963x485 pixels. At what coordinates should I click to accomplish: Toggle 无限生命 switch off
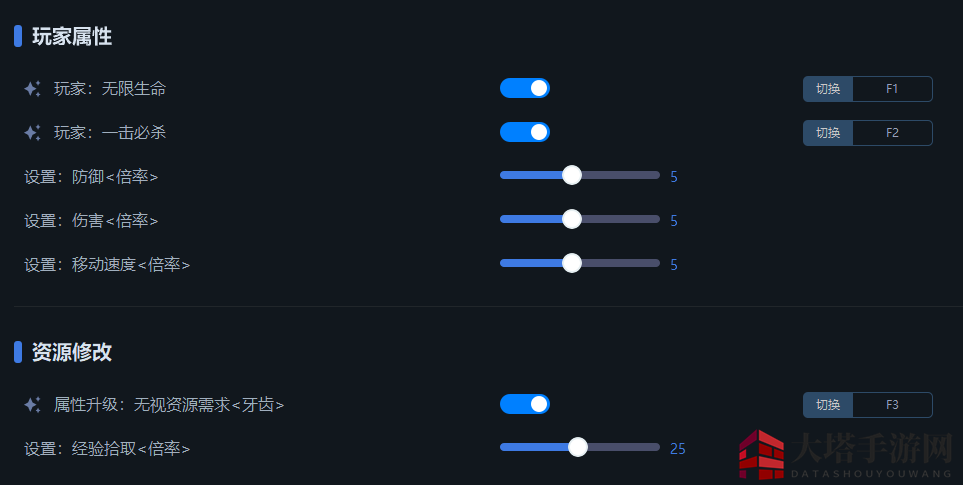point(524,88)
